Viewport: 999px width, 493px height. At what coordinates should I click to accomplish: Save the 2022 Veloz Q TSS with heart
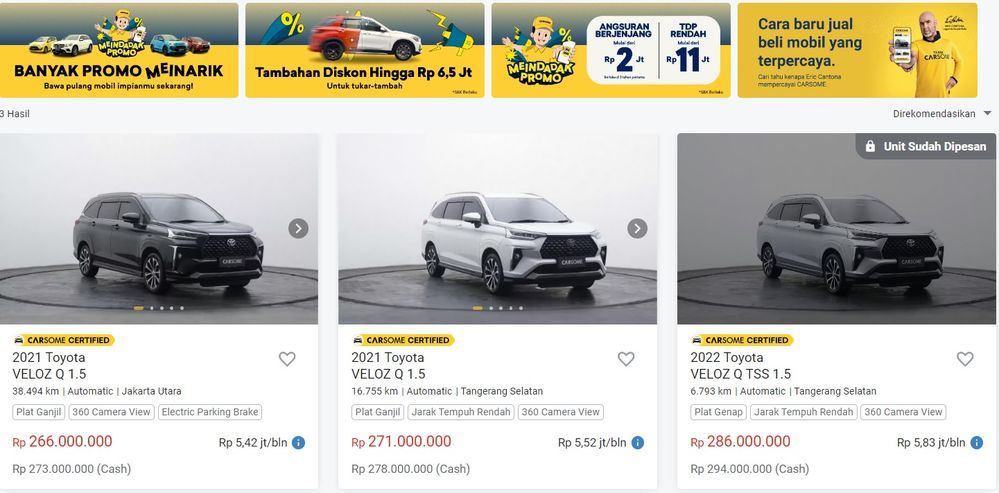click(965, 359)
